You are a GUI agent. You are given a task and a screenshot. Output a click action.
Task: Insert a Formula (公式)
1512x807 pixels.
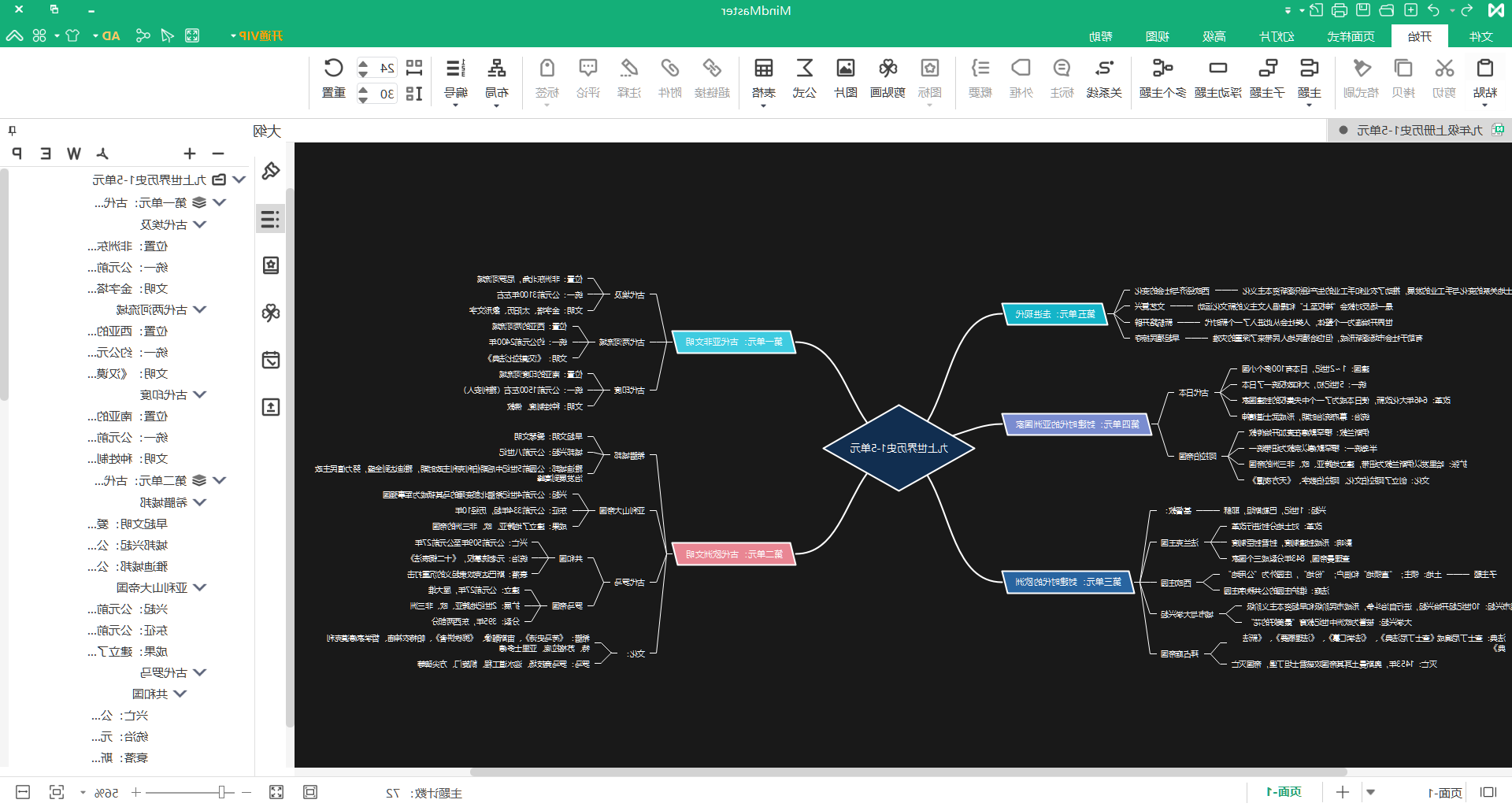[804, 78]
